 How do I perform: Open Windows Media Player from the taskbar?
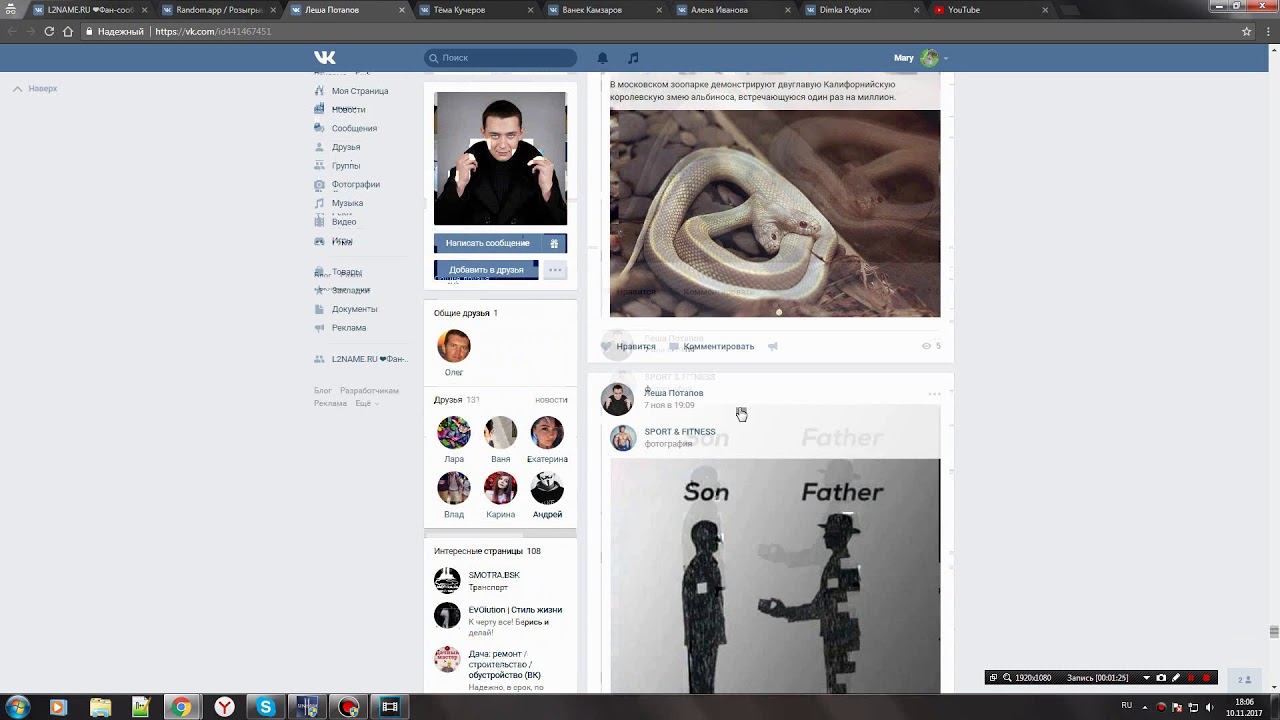point(58,707)
